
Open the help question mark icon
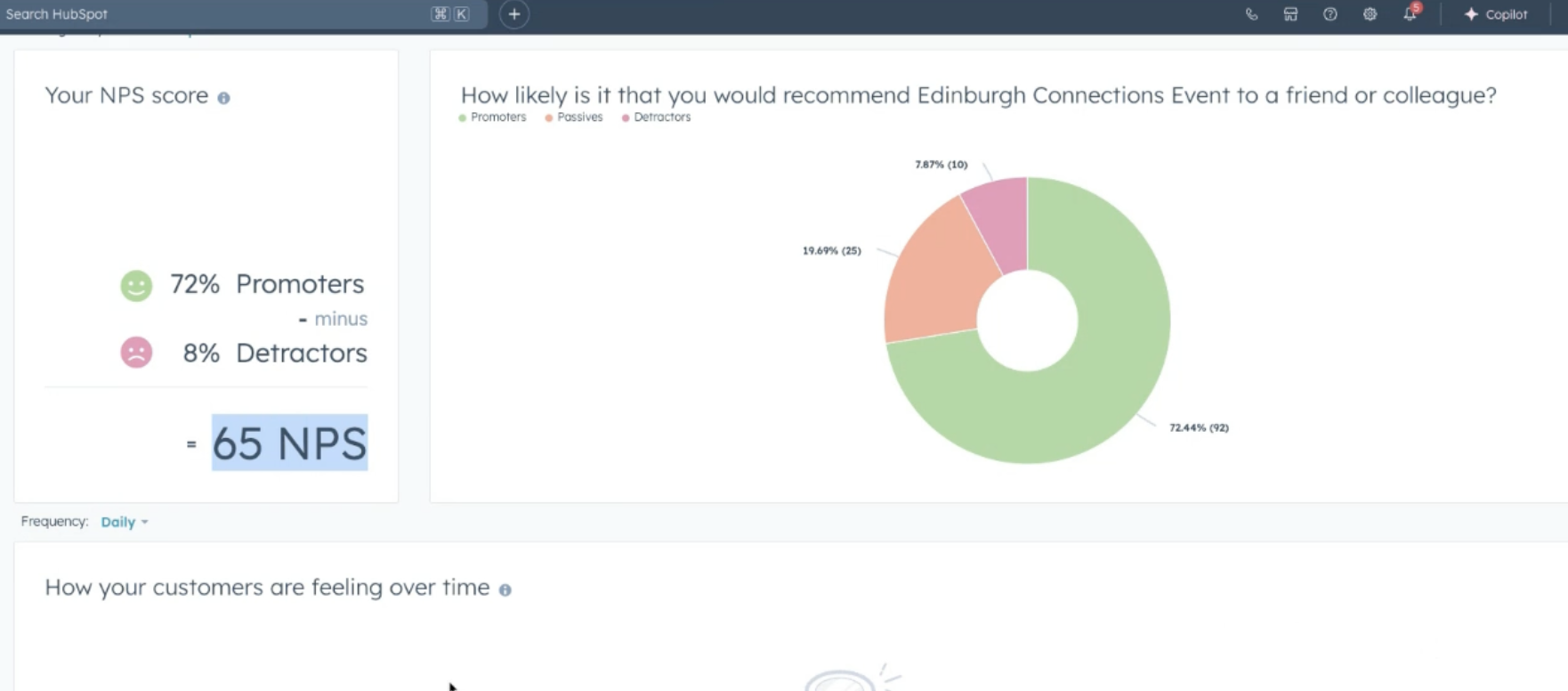coord(1330,14)
